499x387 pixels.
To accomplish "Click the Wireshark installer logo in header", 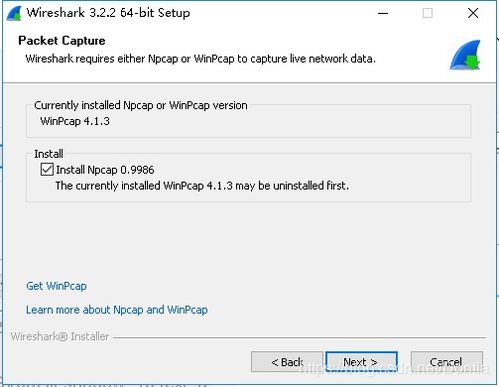I will click(x=465, y=55).
